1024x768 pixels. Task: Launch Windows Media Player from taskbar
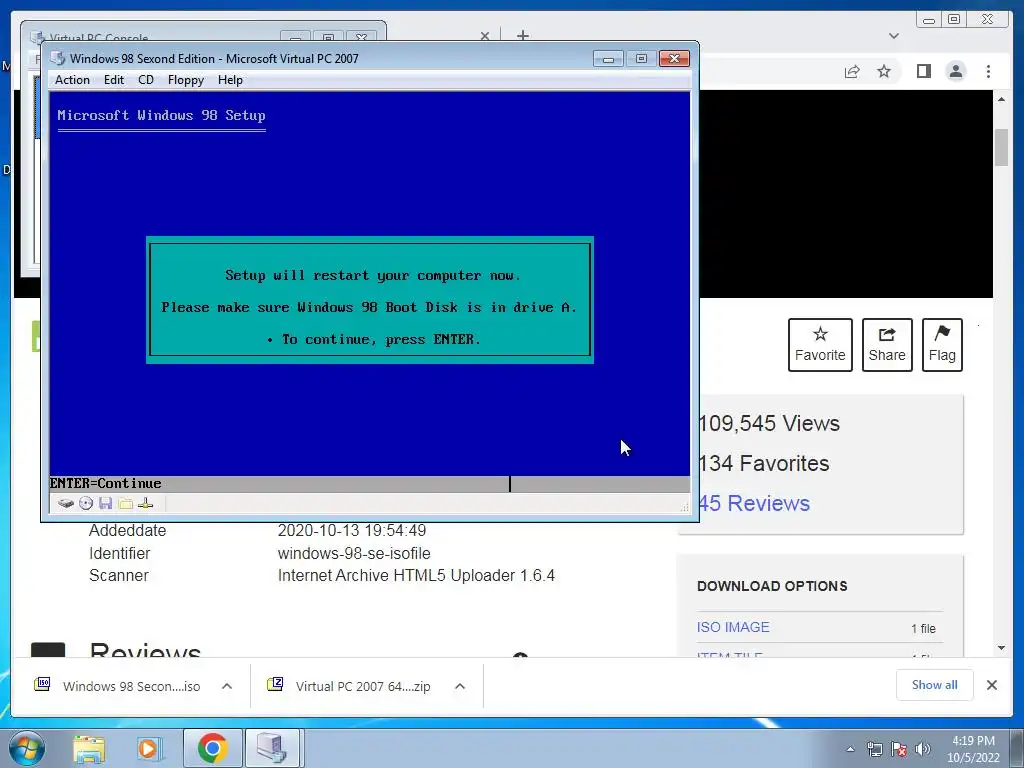tap(150, 748)
